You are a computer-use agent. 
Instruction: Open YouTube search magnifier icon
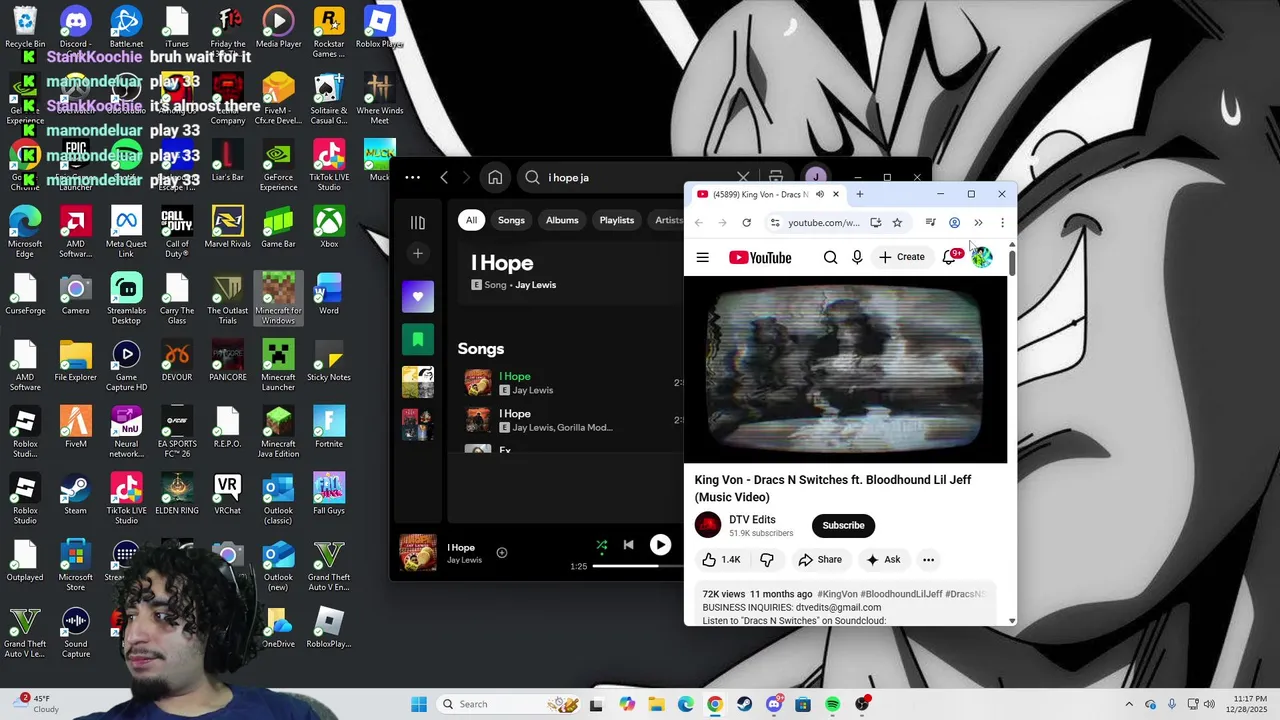pyautogui.click(x=830, y=257)
